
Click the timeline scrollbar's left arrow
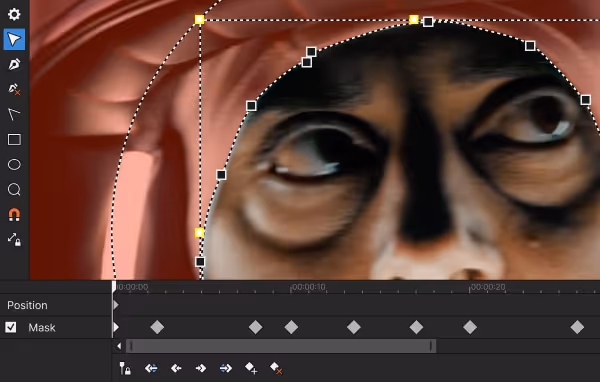click(119, 346)
